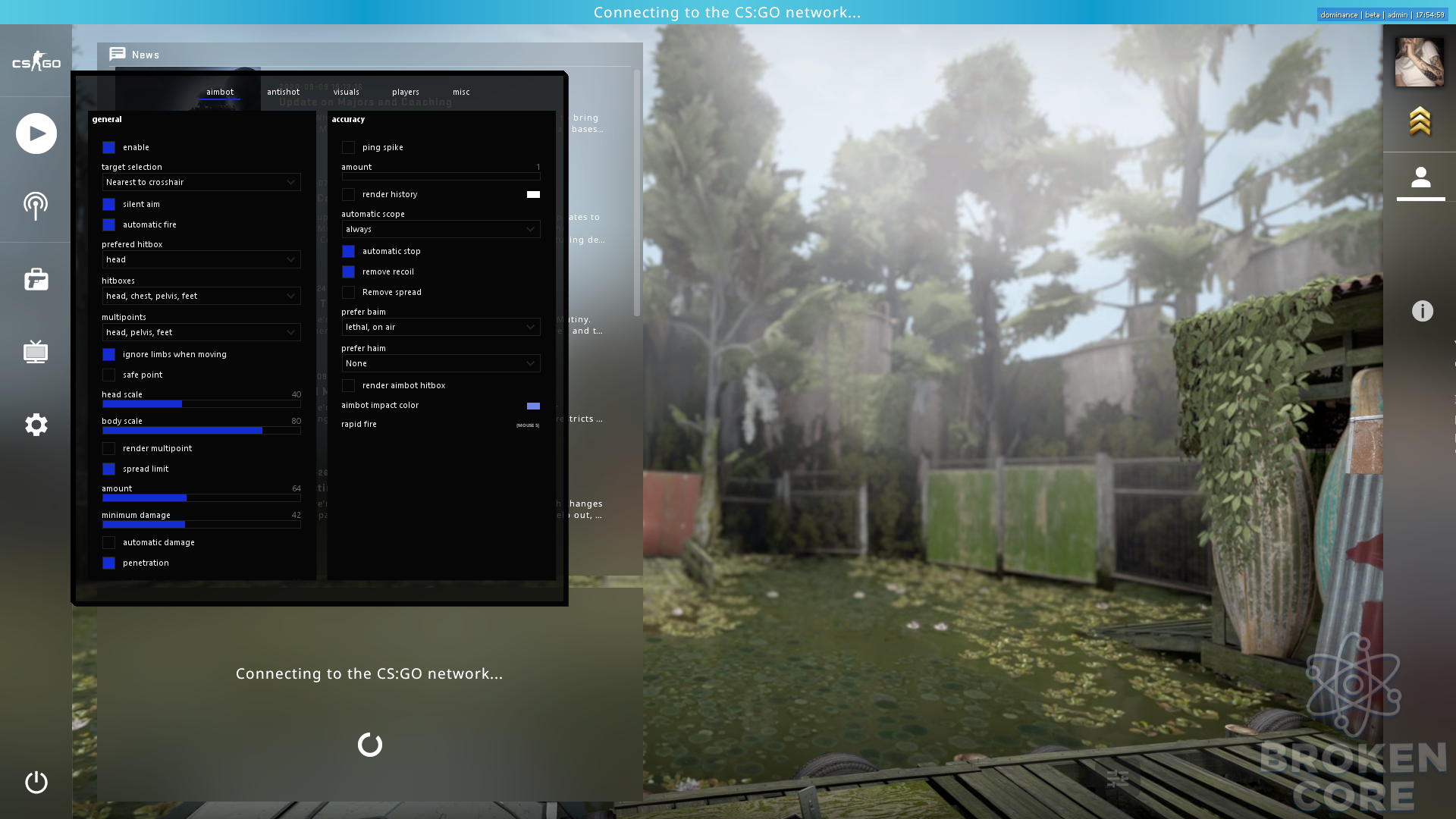The image size is (1456, 819).
Task: Open the player avatar picture
Action: coord(1419,62)
